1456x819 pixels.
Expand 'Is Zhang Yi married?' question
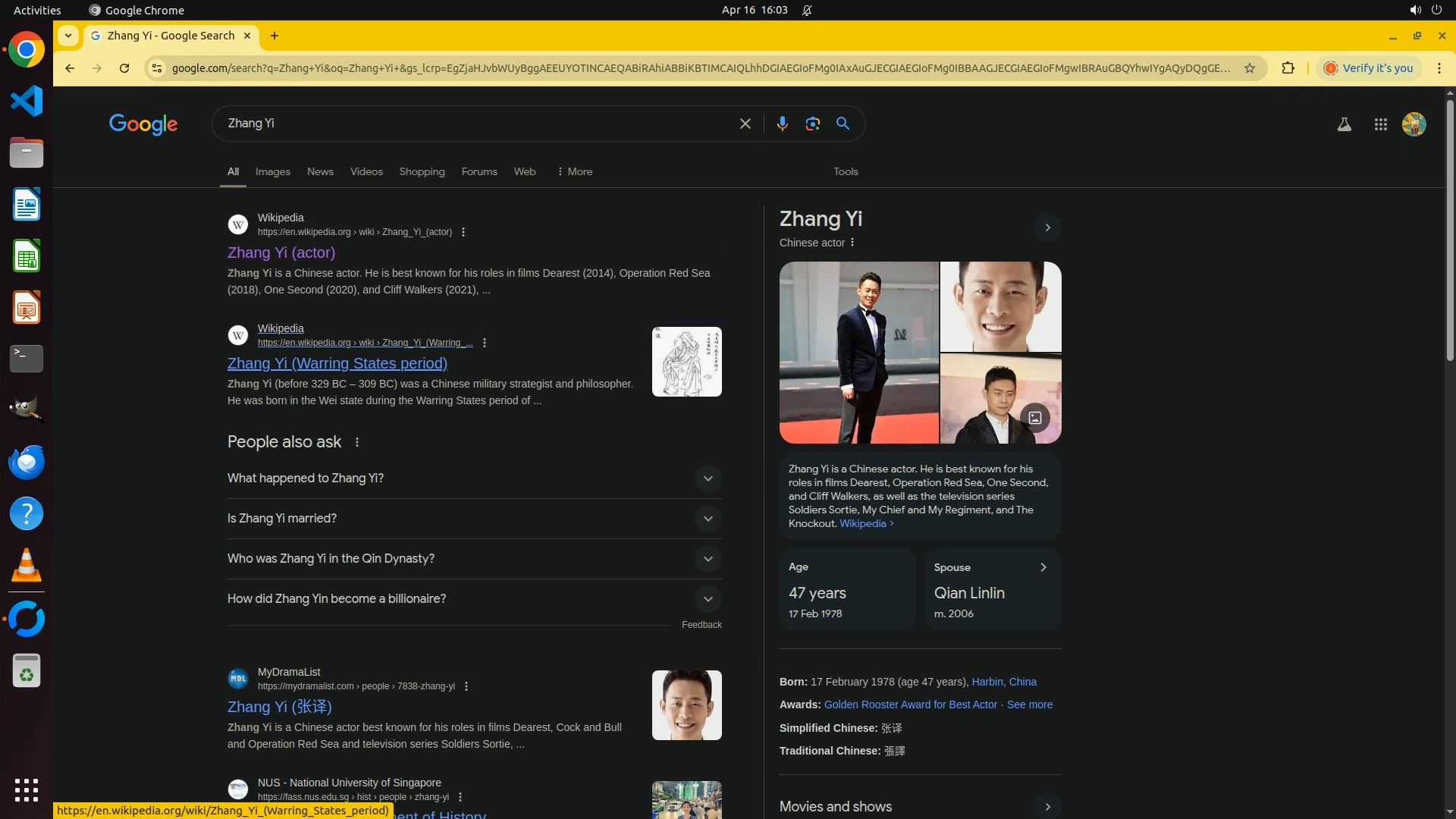708,519
